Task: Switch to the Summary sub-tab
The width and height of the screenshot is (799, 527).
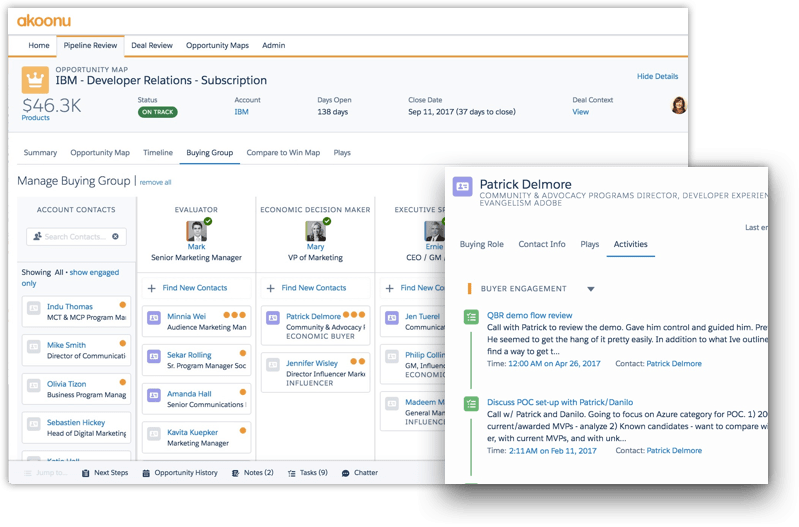Action: [40, 152]
